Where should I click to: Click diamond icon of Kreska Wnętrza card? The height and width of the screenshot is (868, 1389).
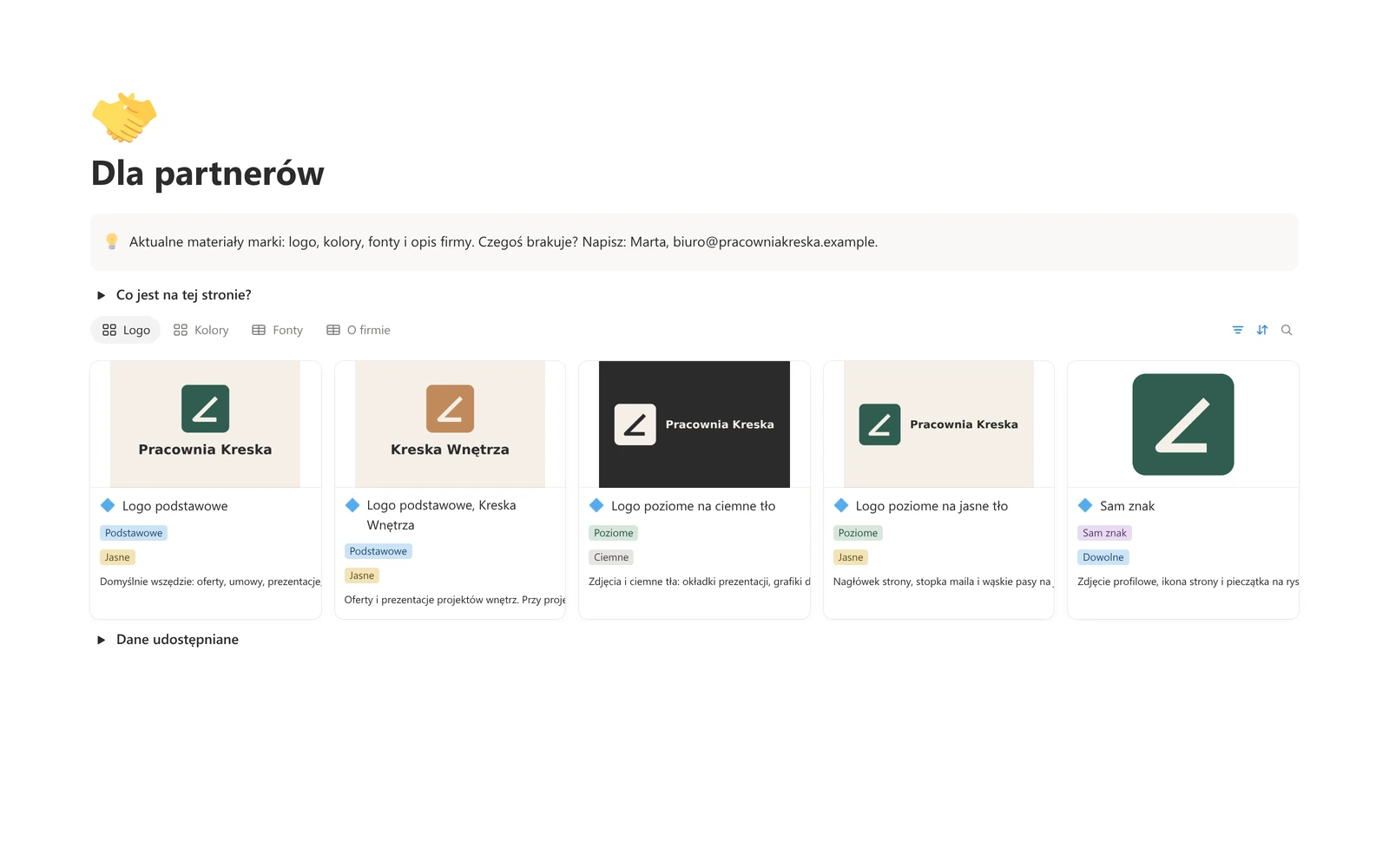tap(352, 504)
